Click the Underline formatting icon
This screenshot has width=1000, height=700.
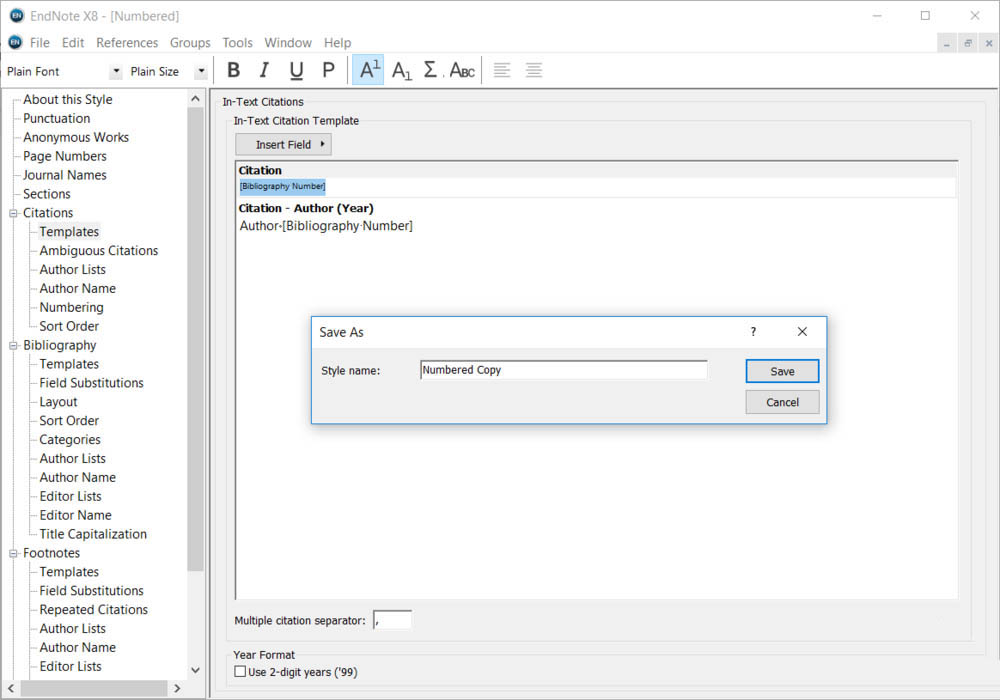(x=296, y=70)
